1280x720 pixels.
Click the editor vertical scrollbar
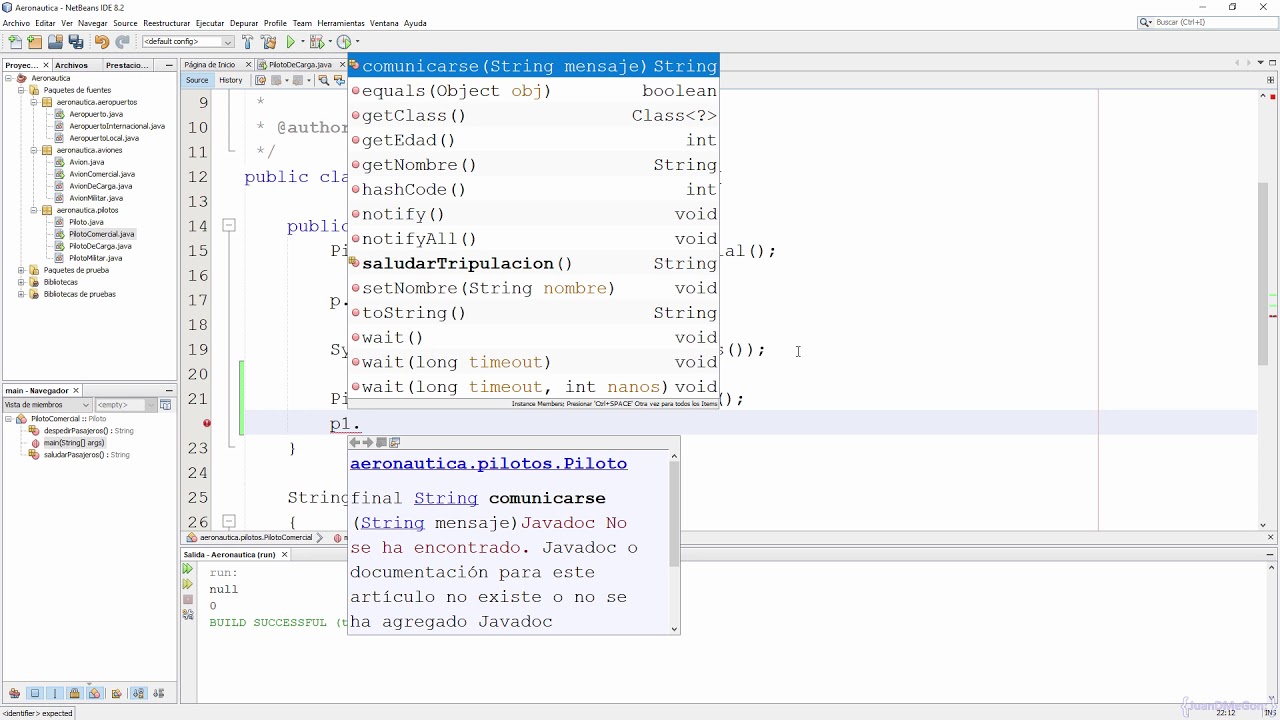point(1263,275)
